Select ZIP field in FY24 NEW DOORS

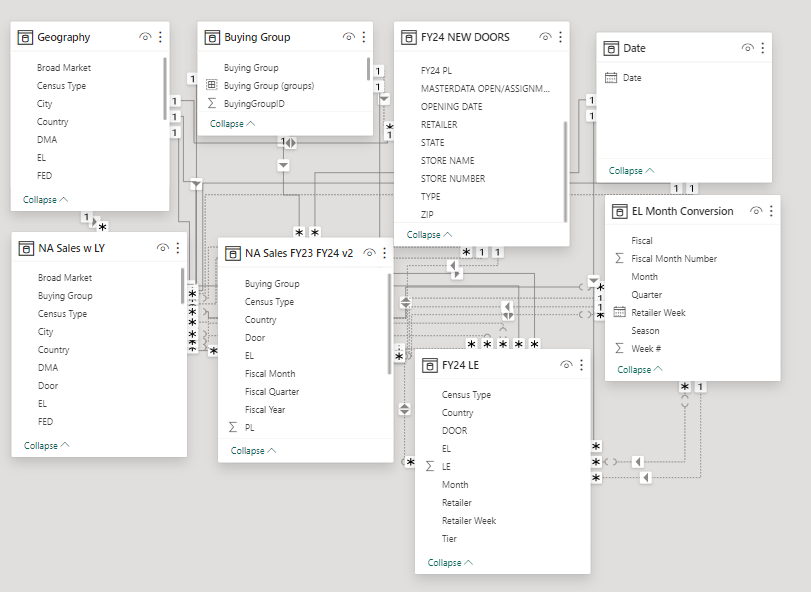(427, 215)
